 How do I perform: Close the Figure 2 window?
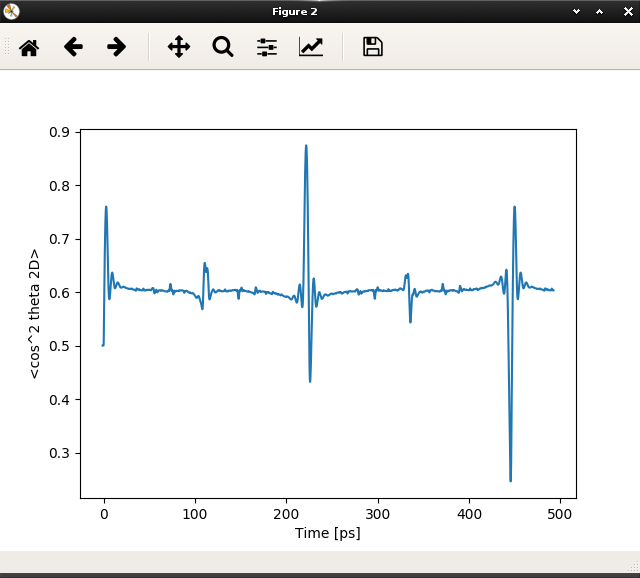pos(624,11)
